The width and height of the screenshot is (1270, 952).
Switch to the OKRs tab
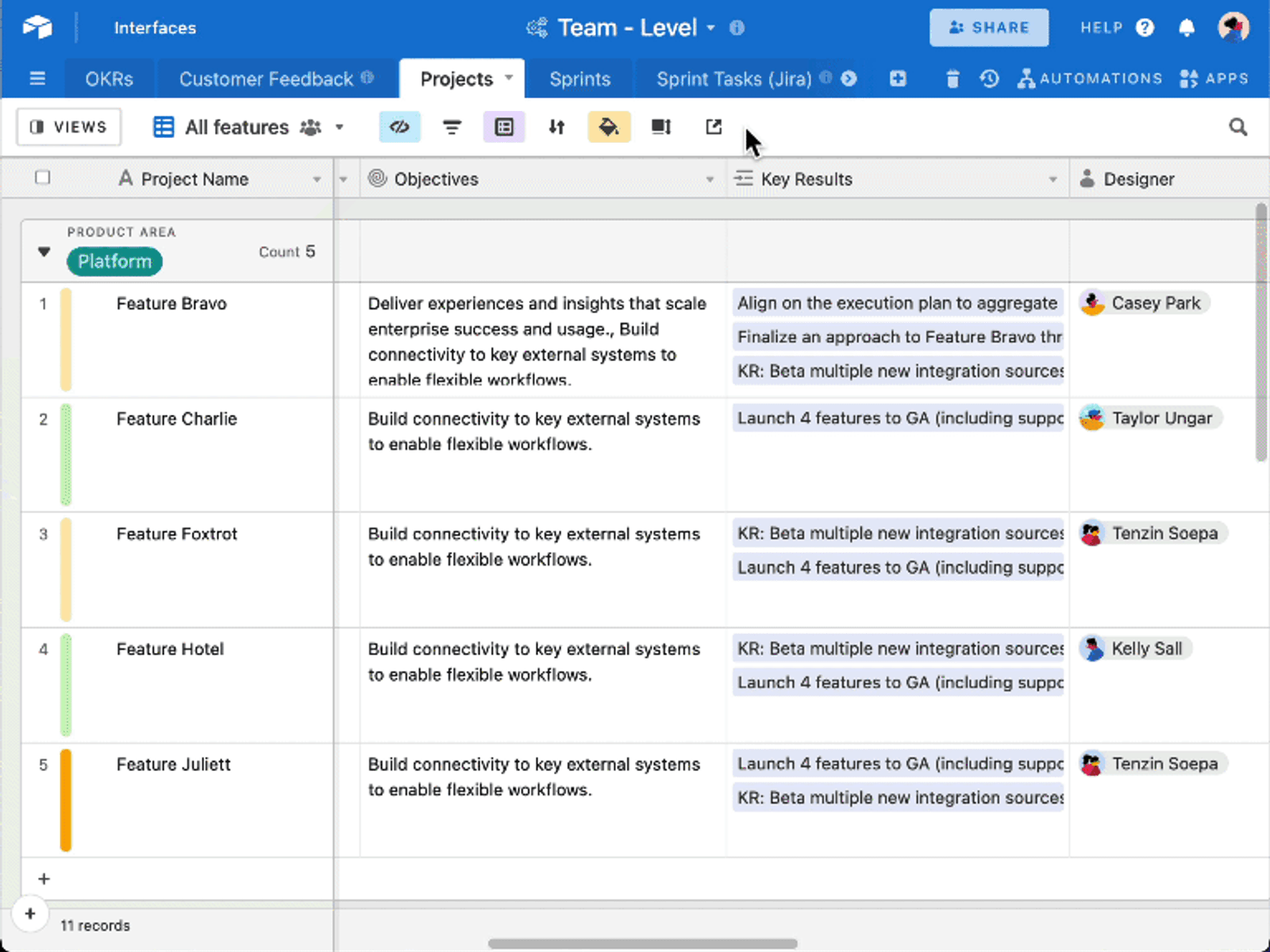click(x=110, y=79)
